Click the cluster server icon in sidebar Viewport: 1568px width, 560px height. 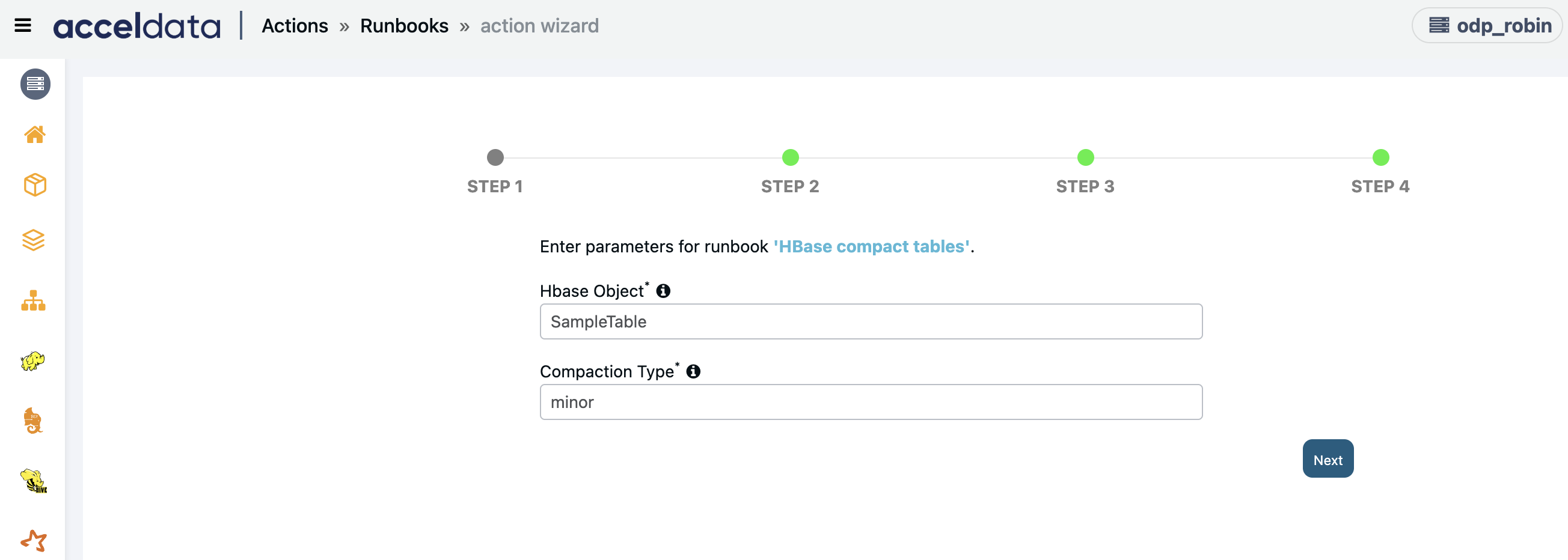pos(35,84)
